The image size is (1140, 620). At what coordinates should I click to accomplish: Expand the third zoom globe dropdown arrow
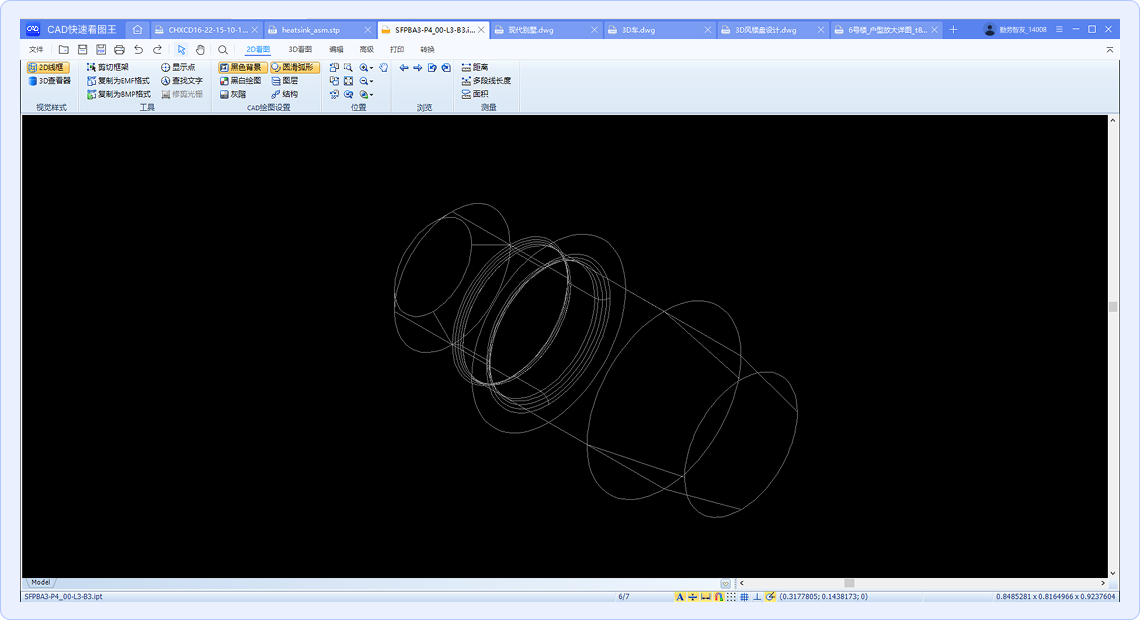tap(372, 94)
